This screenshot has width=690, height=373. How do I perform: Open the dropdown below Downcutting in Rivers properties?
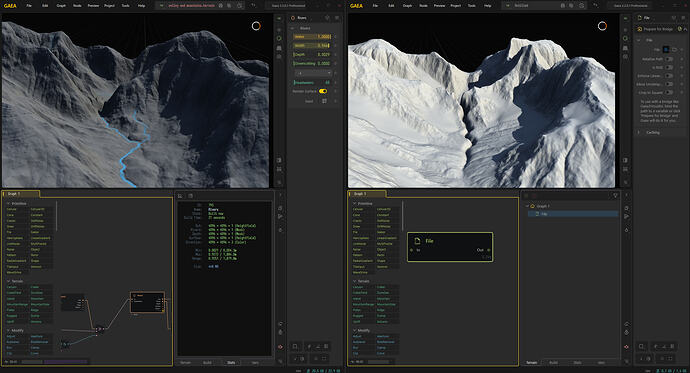pyautogui.click(x=313, y=73)
